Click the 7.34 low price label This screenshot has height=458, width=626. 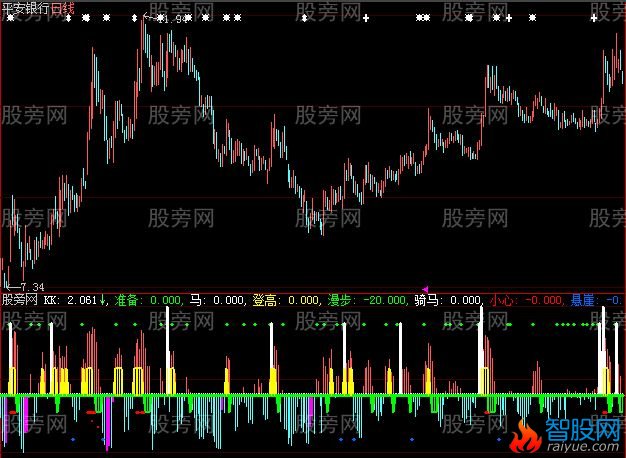(x=32, y=287)
